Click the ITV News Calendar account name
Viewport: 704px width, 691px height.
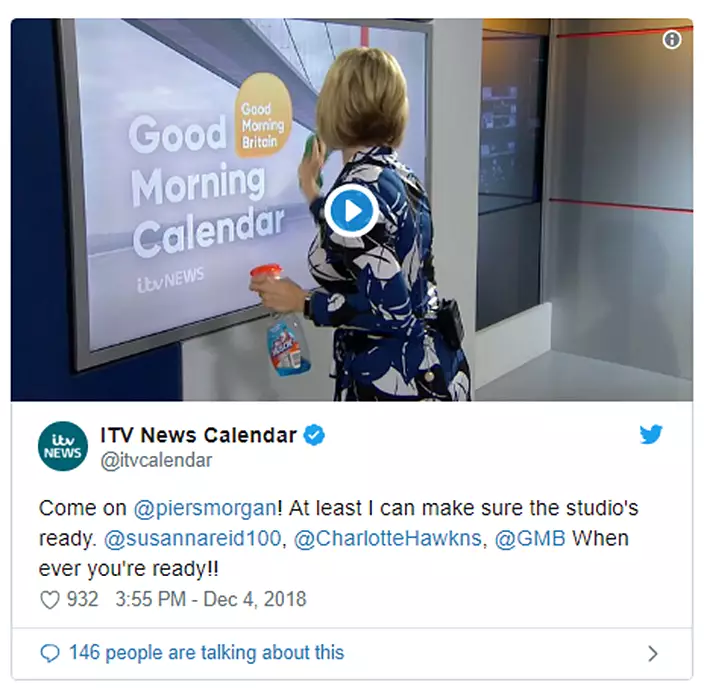click(198, 435)
